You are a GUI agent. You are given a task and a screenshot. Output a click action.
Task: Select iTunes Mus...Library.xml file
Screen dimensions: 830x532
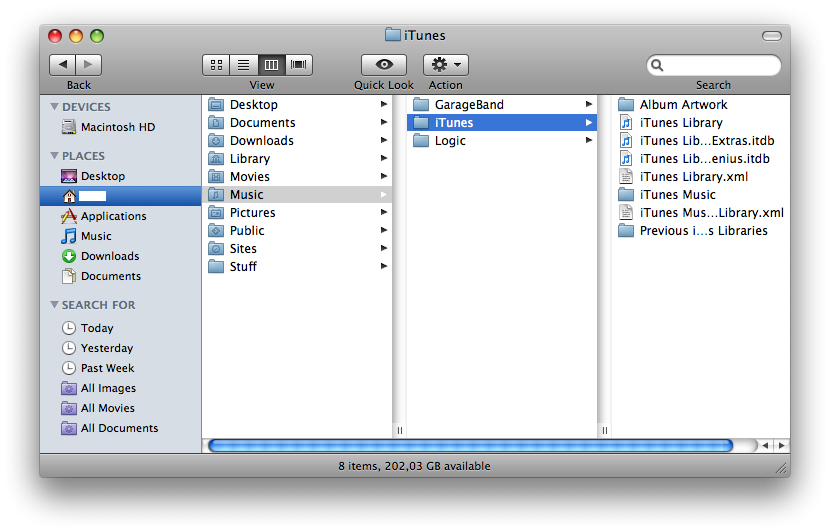pos(701,212)
